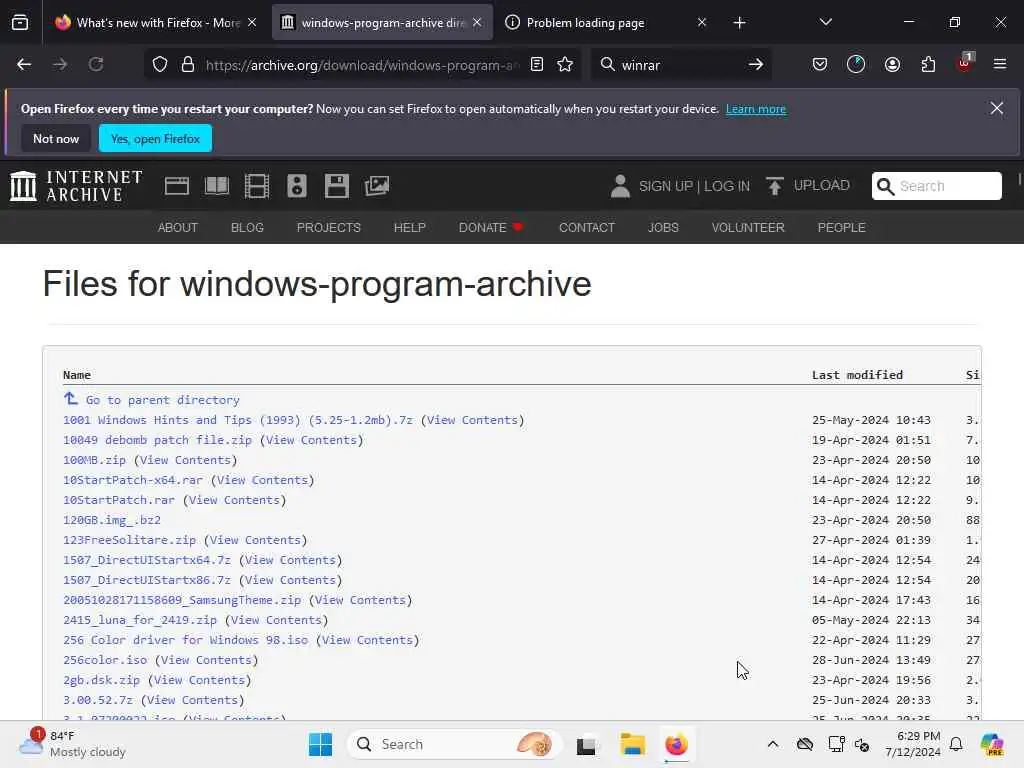Screen dimensions: 1024x768
Task: Open tracking protection shield icon
Action: click(160, 65)
